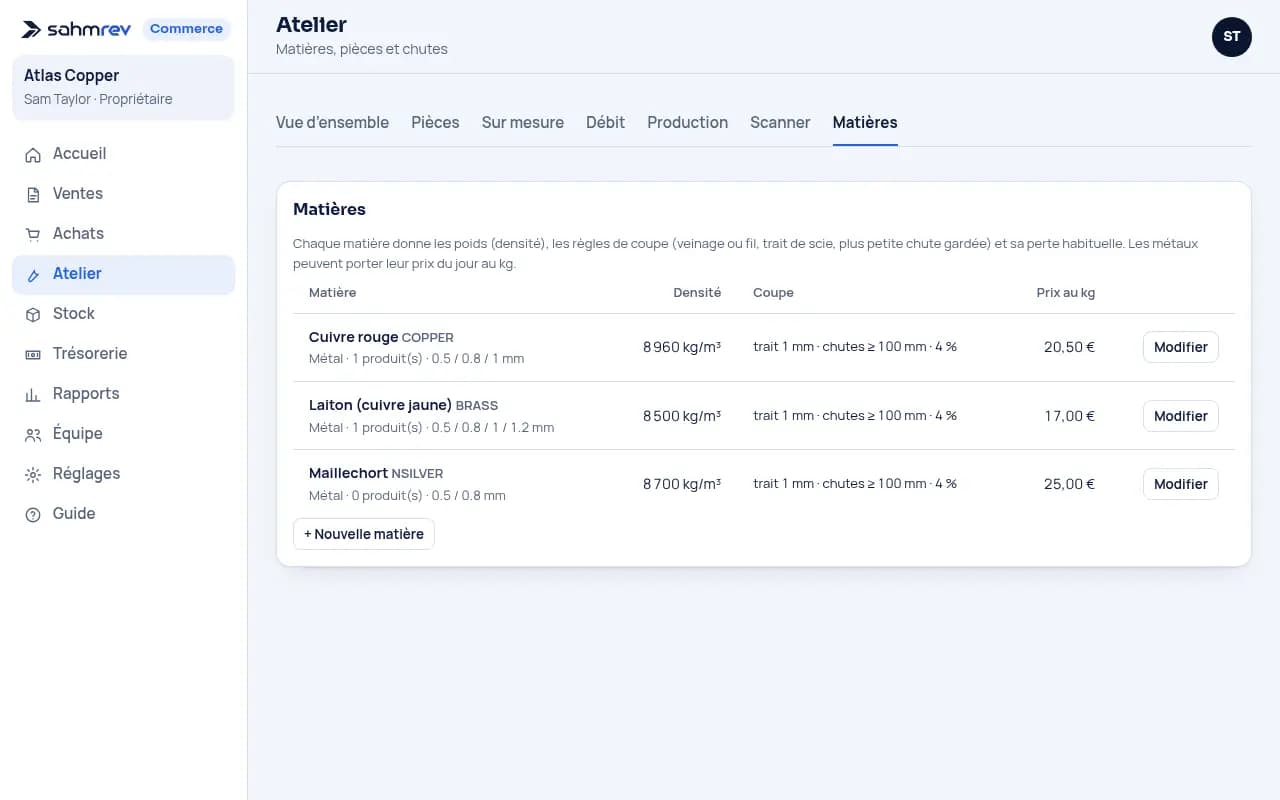This screenshot has width=1280, height=800.
Task: Click the Commerce badge
Action: point(186,29)
